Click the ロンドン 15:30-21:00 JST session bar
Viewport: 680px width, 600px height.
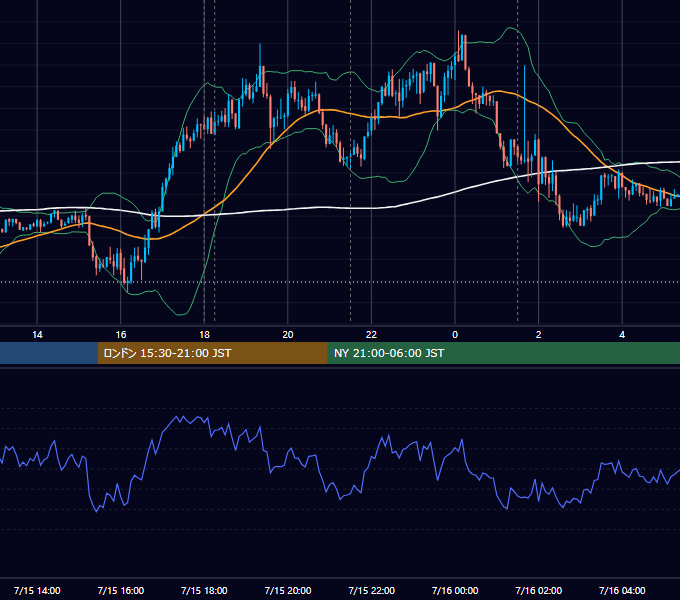coord(212,353)
